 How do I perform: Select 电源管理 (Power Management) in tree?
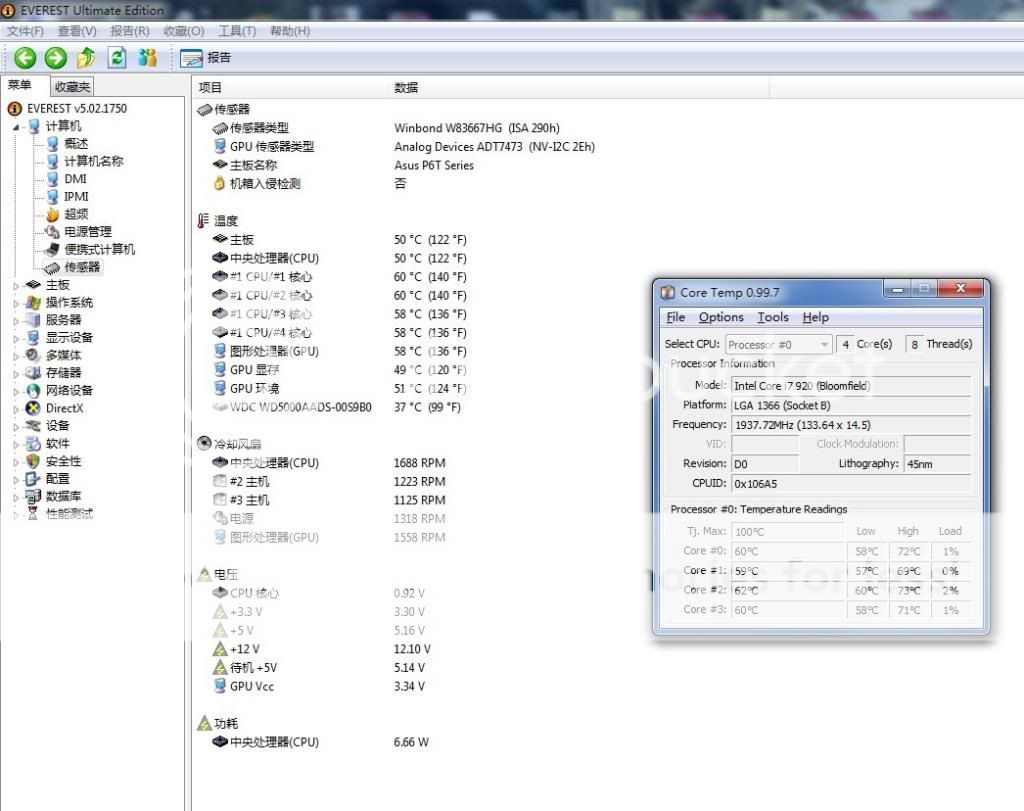(88, 232)
